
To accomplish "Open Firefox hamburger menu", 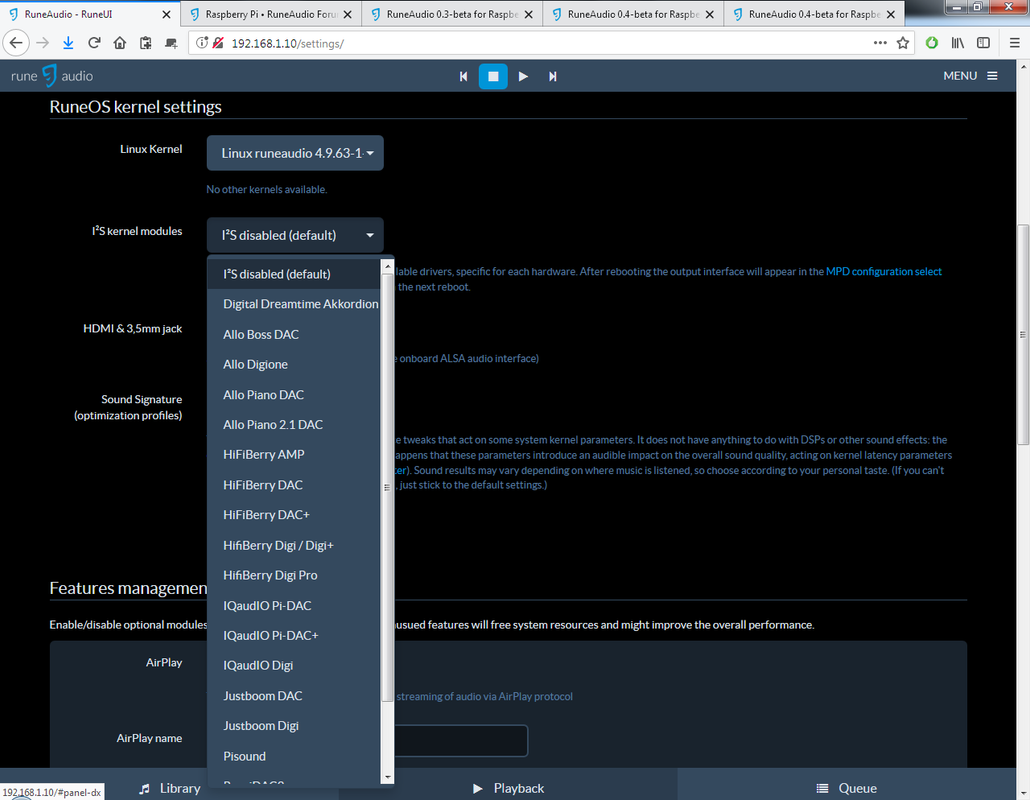I will click(1014, 43).
